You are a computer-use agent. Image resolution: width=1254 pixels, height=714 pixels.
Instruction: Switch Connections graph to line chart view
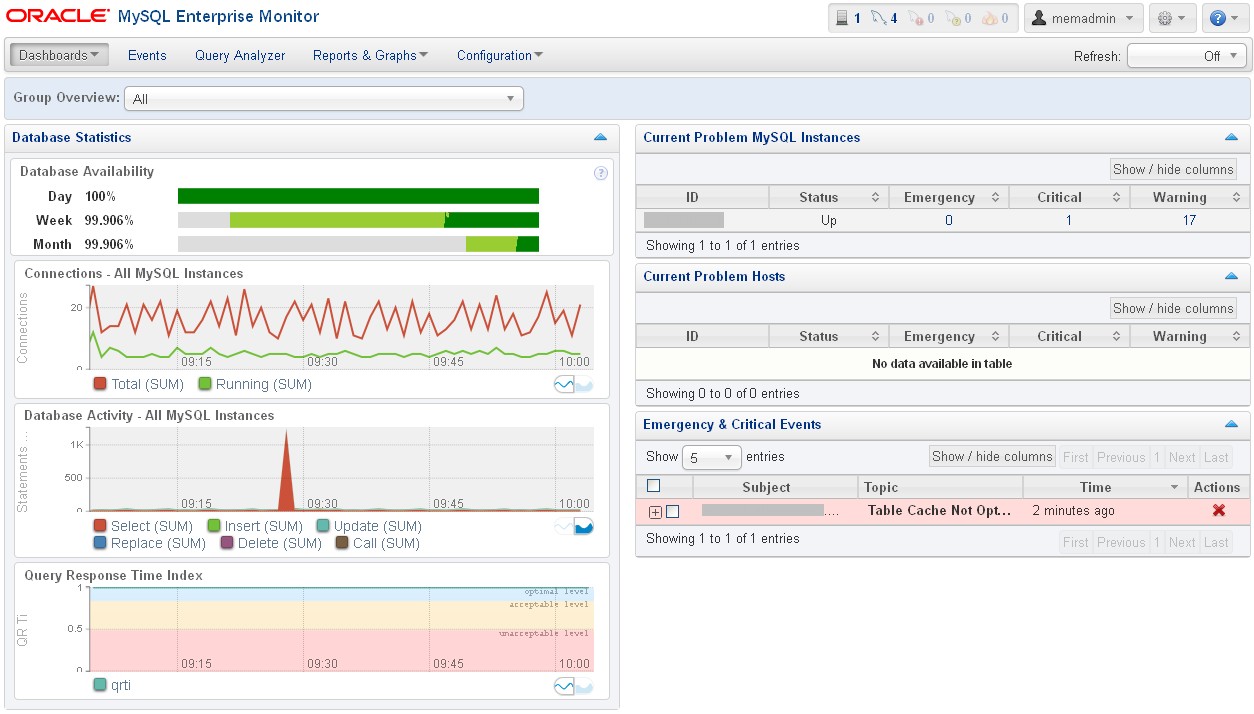tap(564, 385)
